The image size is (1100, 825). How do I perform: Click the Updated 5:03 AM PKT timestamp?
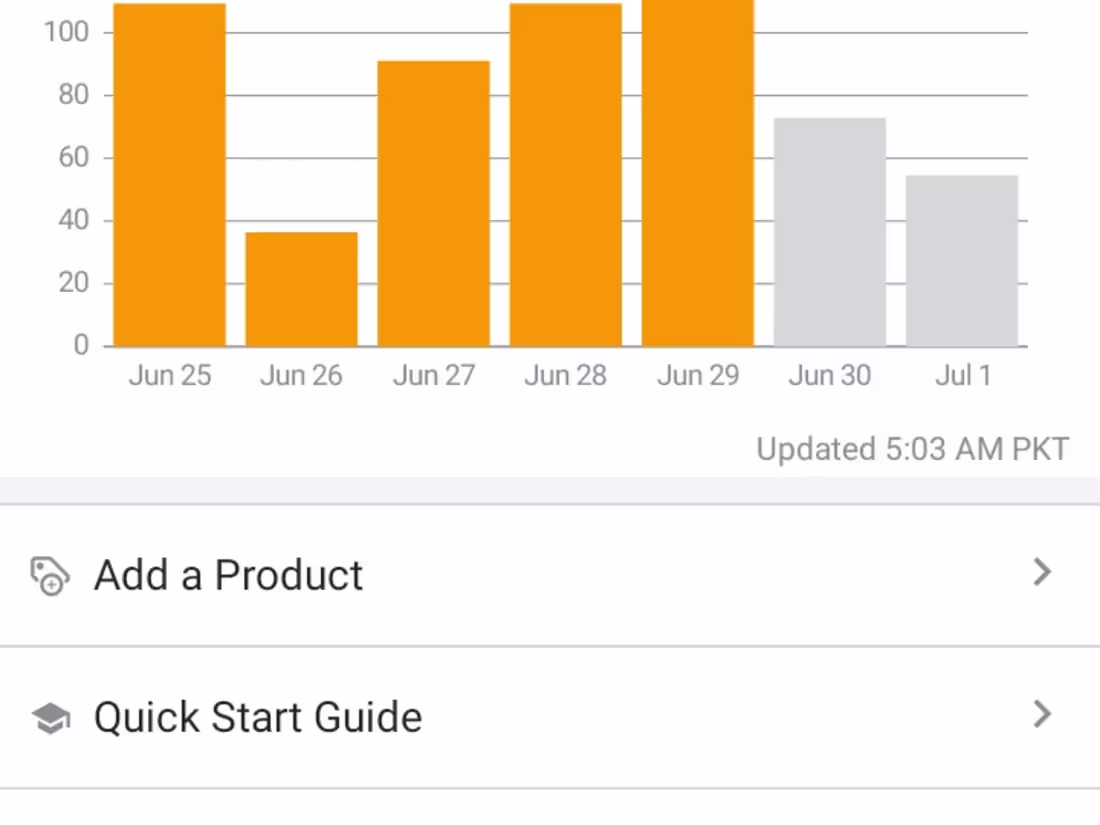click(913, 449)
